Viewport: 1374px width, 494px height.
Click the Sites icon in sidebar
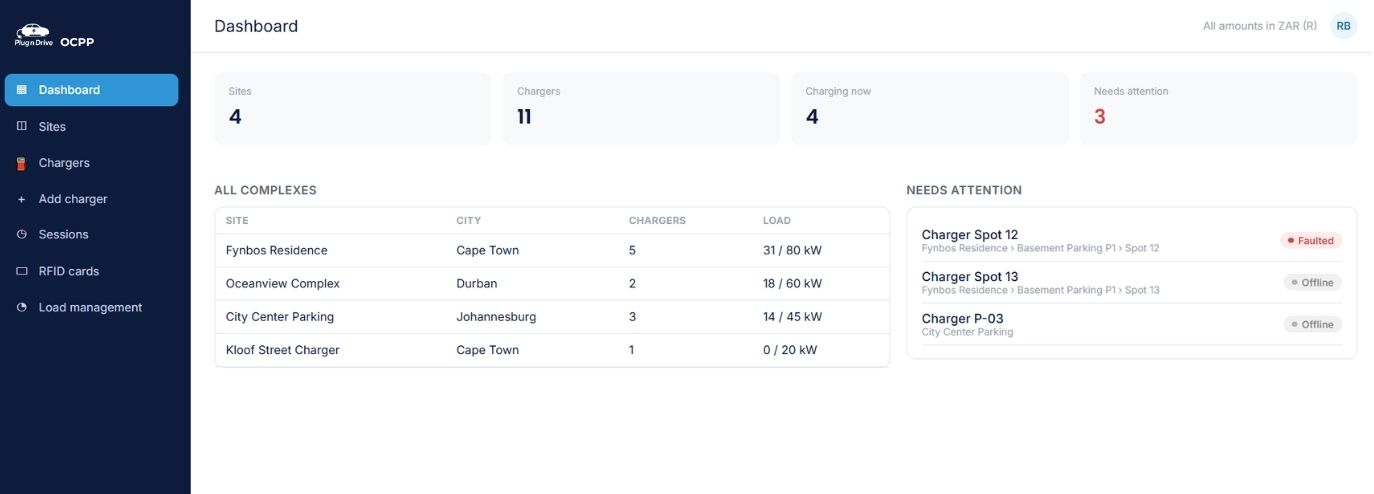22,127
